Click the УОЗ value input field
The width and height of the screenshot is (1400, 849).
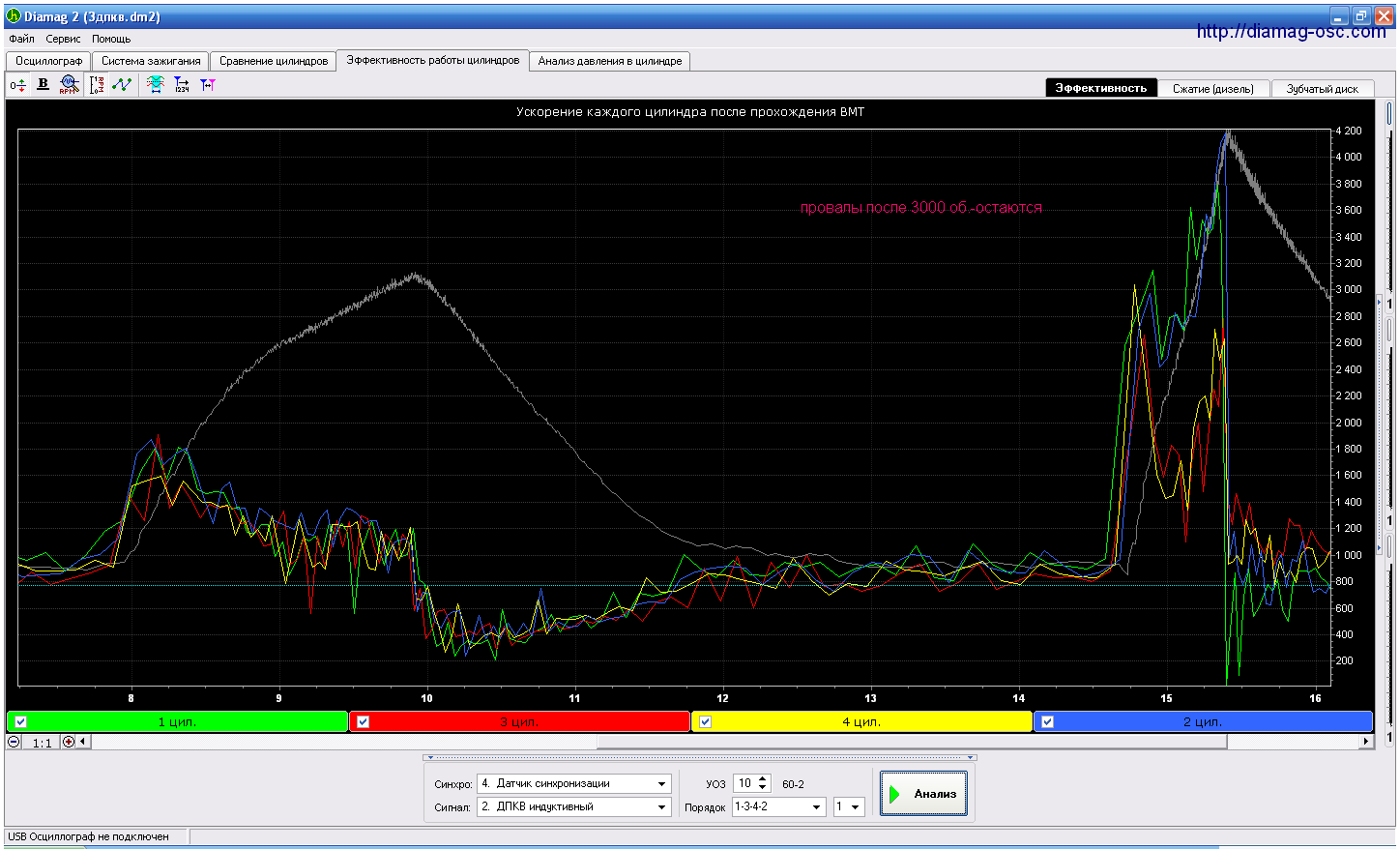point(744,783)
